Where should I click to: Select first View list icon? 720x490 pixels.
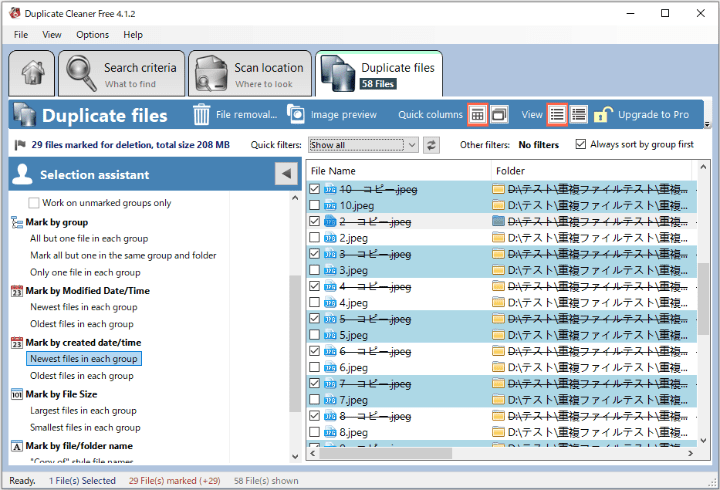pos(557,114)
